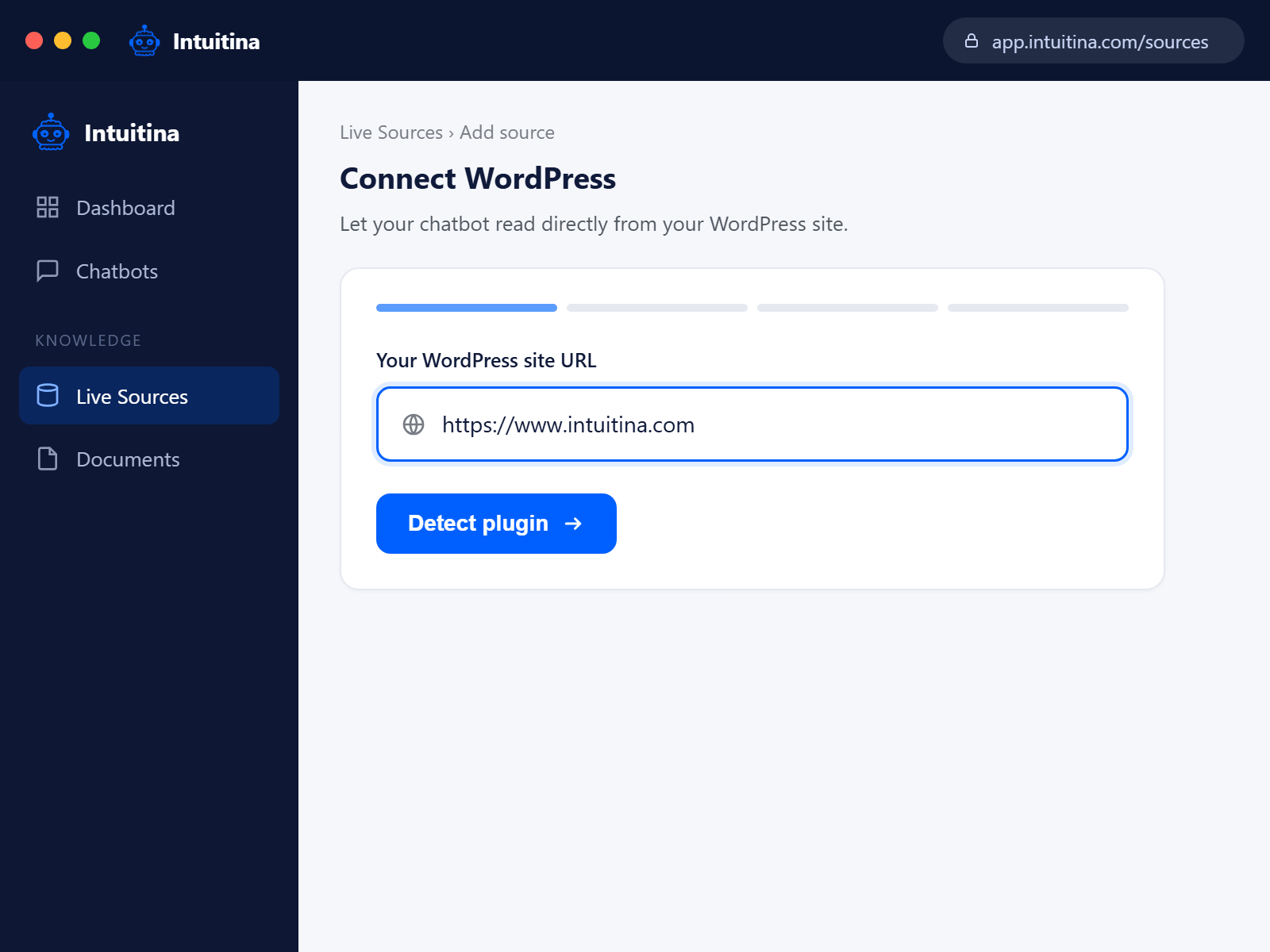Click the arrow icon on Detect plugin

point(573,524)
